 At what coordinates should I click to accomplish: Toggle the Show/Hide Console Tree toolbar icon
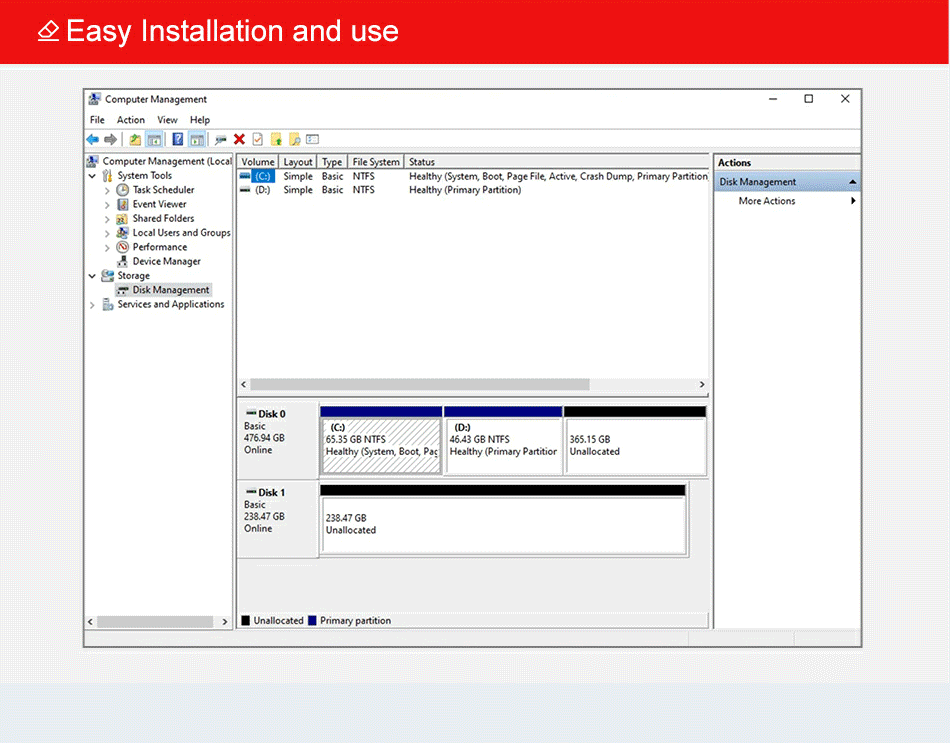click(154, 140)
